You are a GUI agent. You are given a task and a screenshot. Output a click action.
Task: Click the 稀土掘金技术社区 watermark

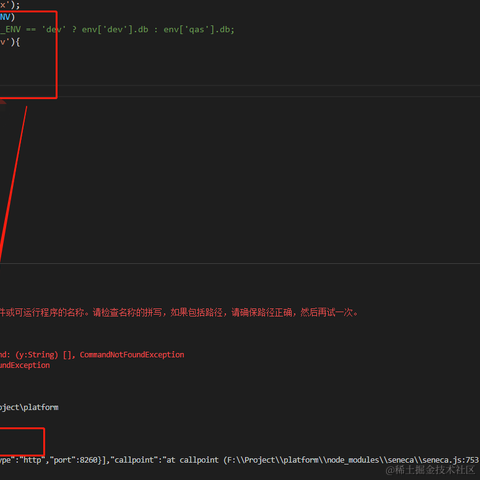430,470
